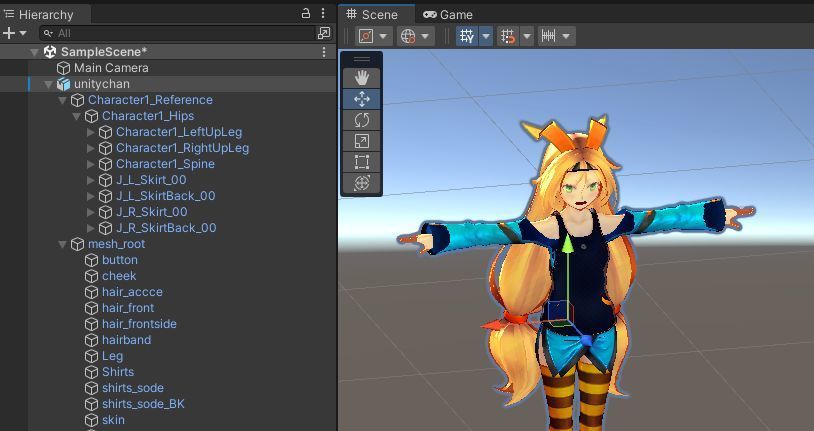Select Character1_Spine in the hierarchy

click(x=165, y=164)
